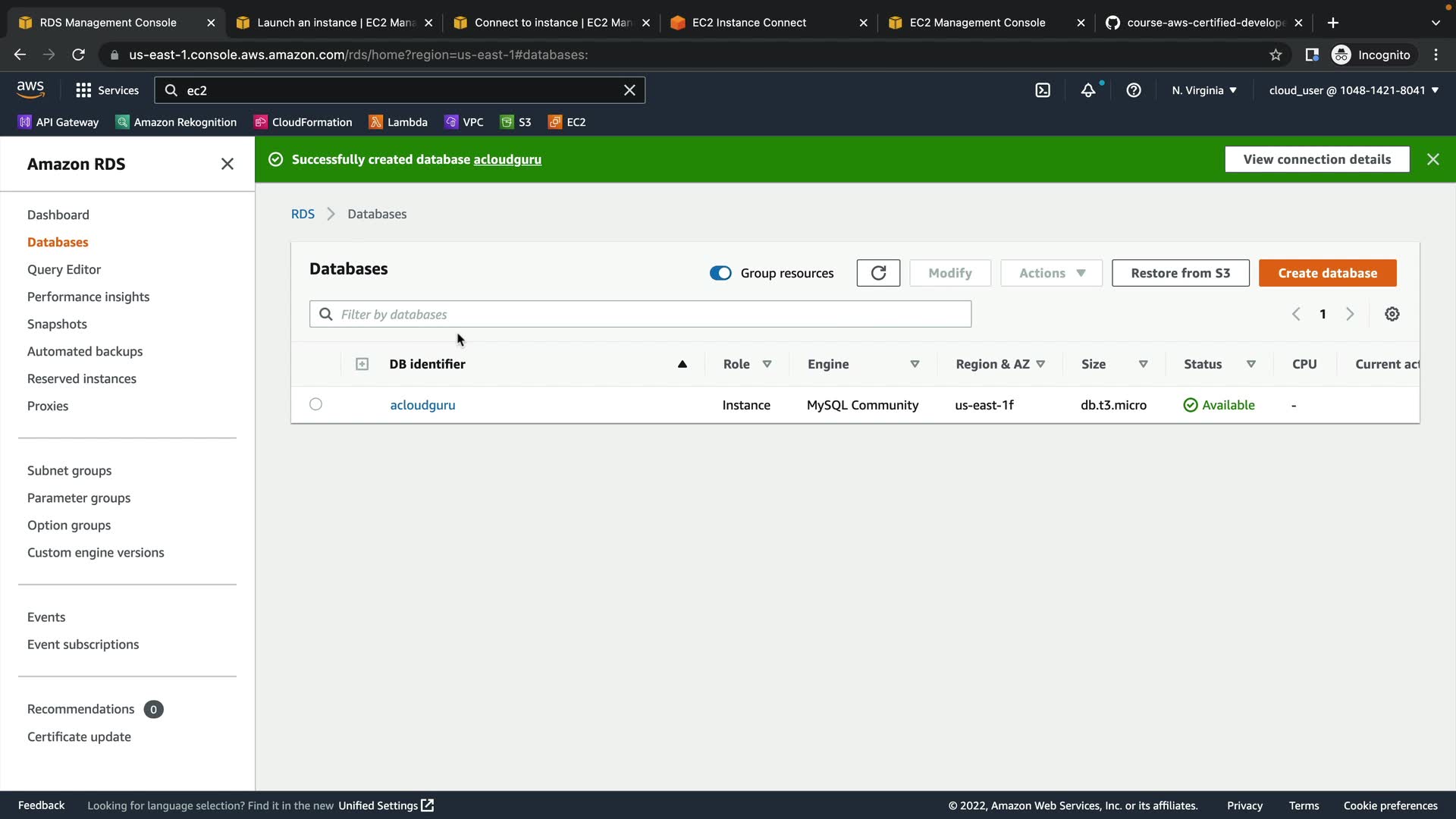Open the cloud_user account dropdown
The width and height of the screenshot is (1456, 819).
(x=1354, y=90)
